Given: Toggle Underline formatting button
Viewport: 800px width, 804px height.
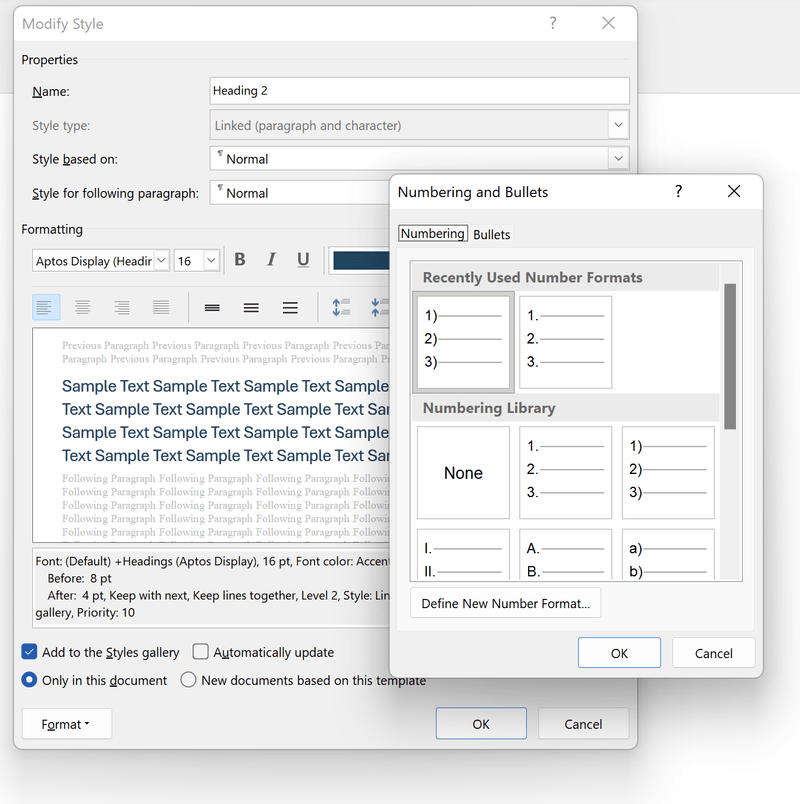Looking at the screenshot, I should pyautogui.click(x=303, y=260).
